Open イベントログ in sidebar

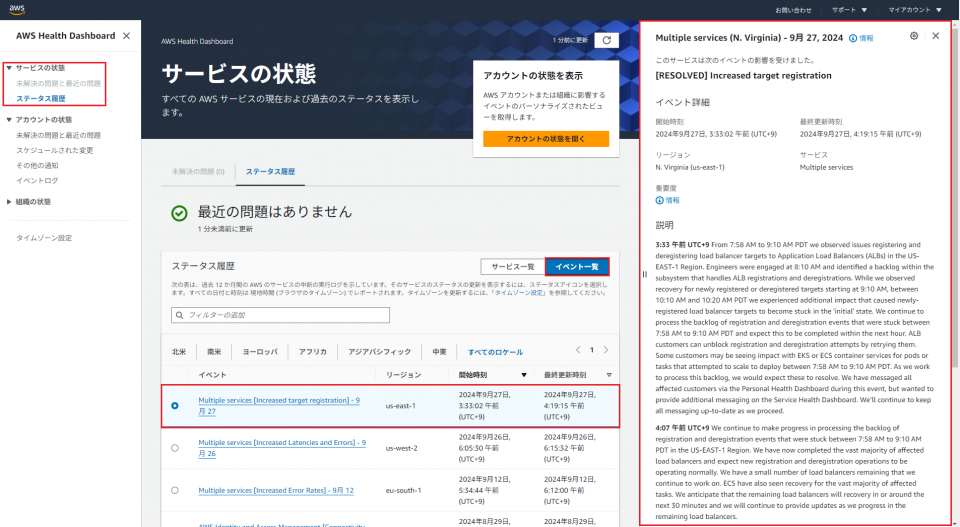pyautogui.click(x=37, y=181)
